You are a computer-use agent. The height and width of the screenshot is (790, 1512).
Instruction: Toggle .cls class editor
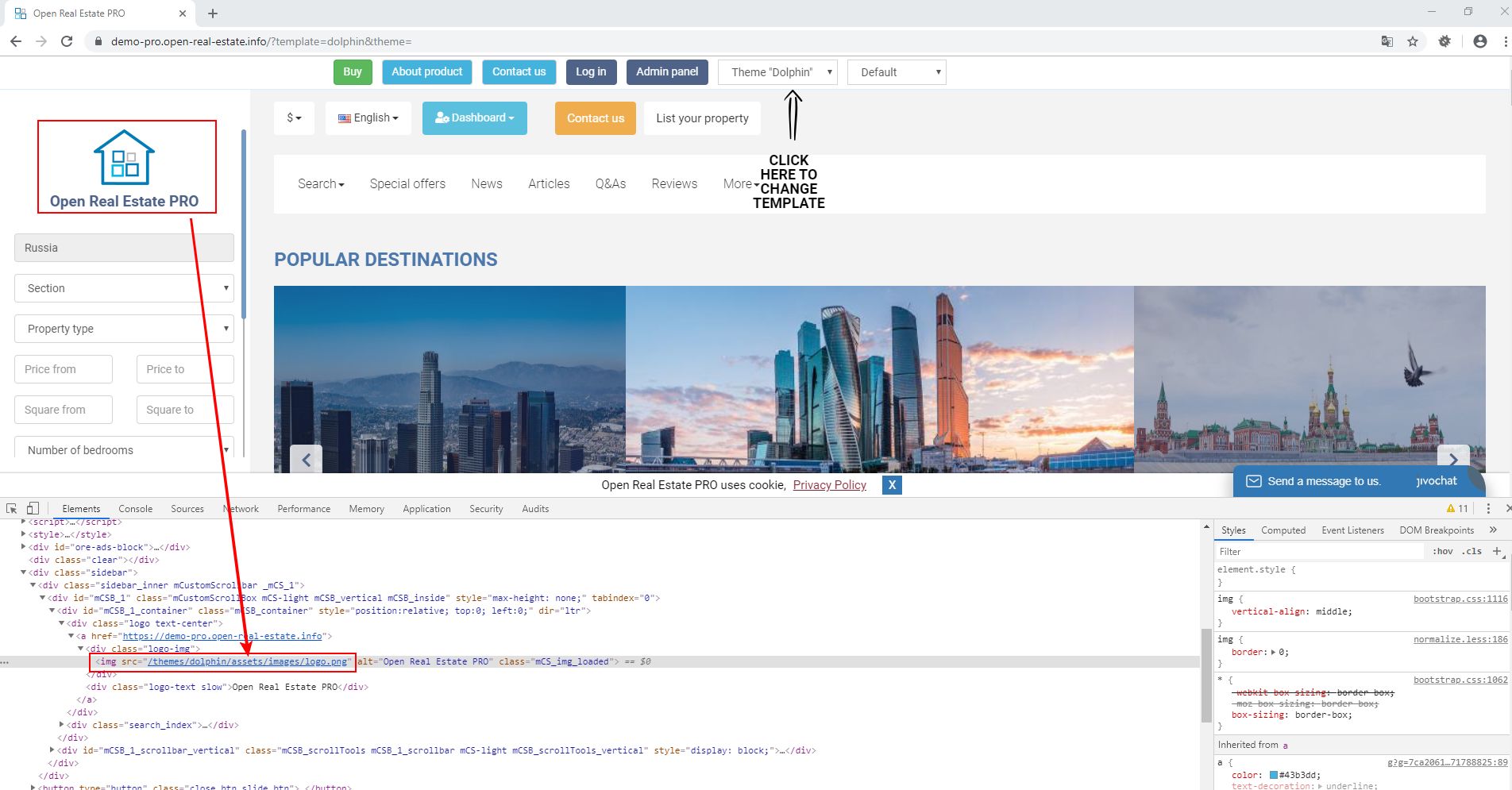[x=1473, y=551]
